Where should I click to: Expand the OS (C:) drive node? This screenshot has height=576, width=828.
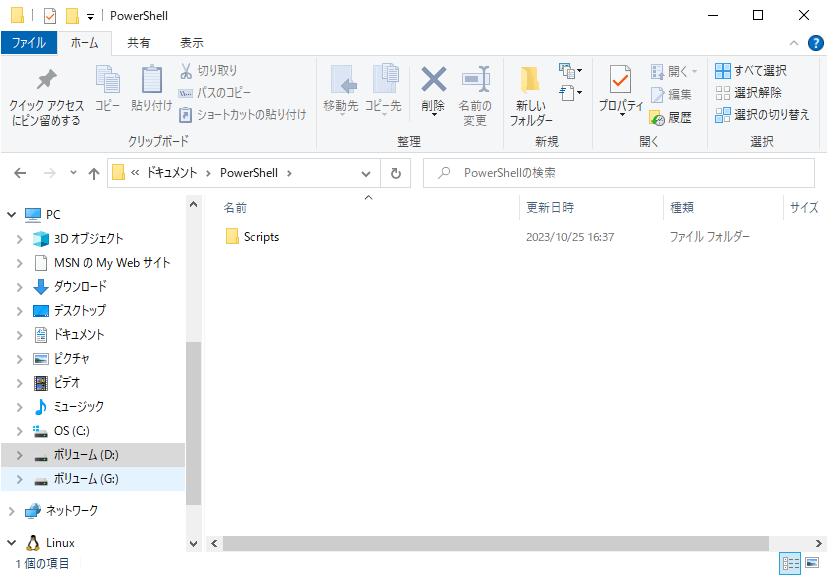coord(20,431)
